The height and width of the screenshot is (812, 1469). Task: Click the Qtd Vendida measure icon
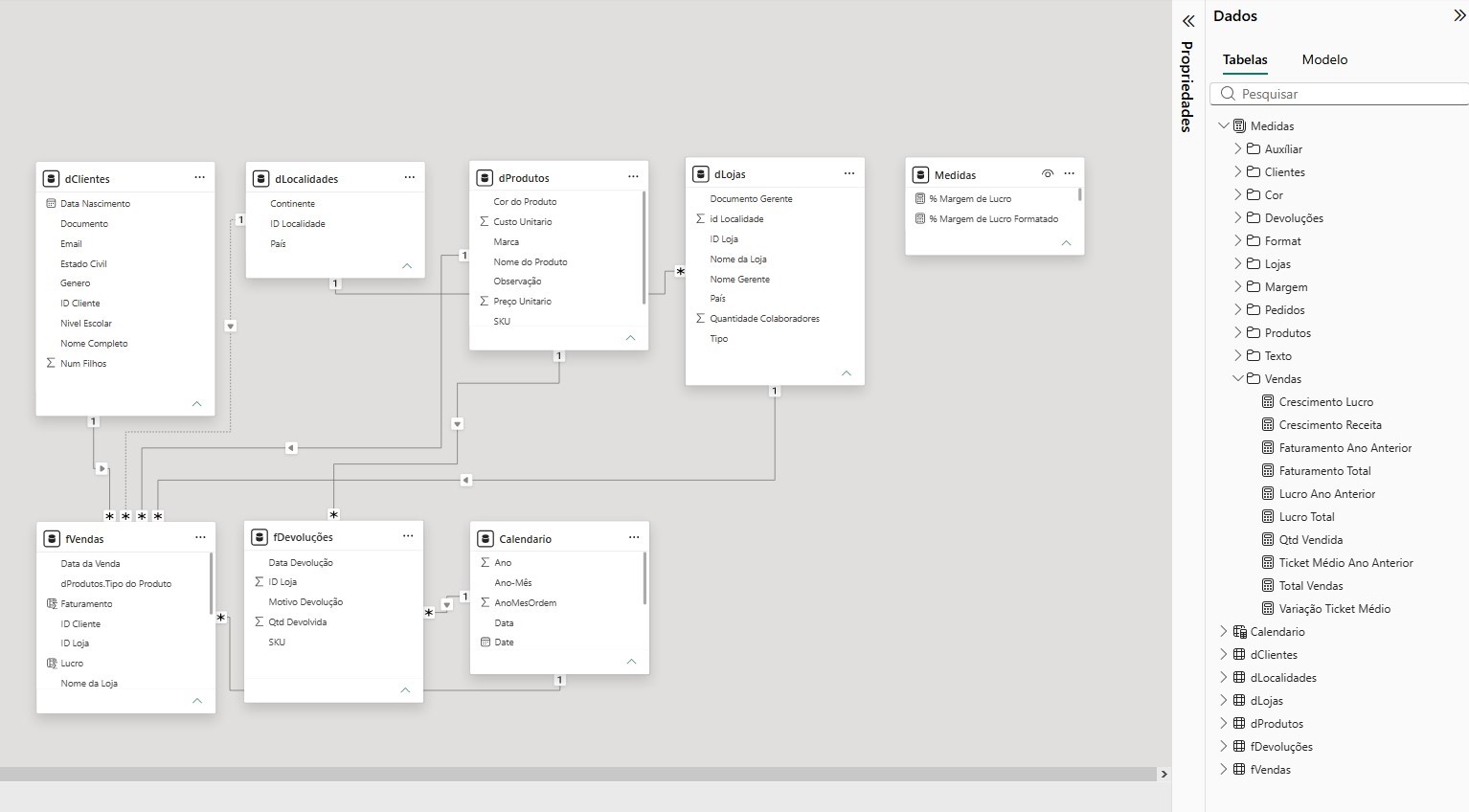tap(1268, 540)
